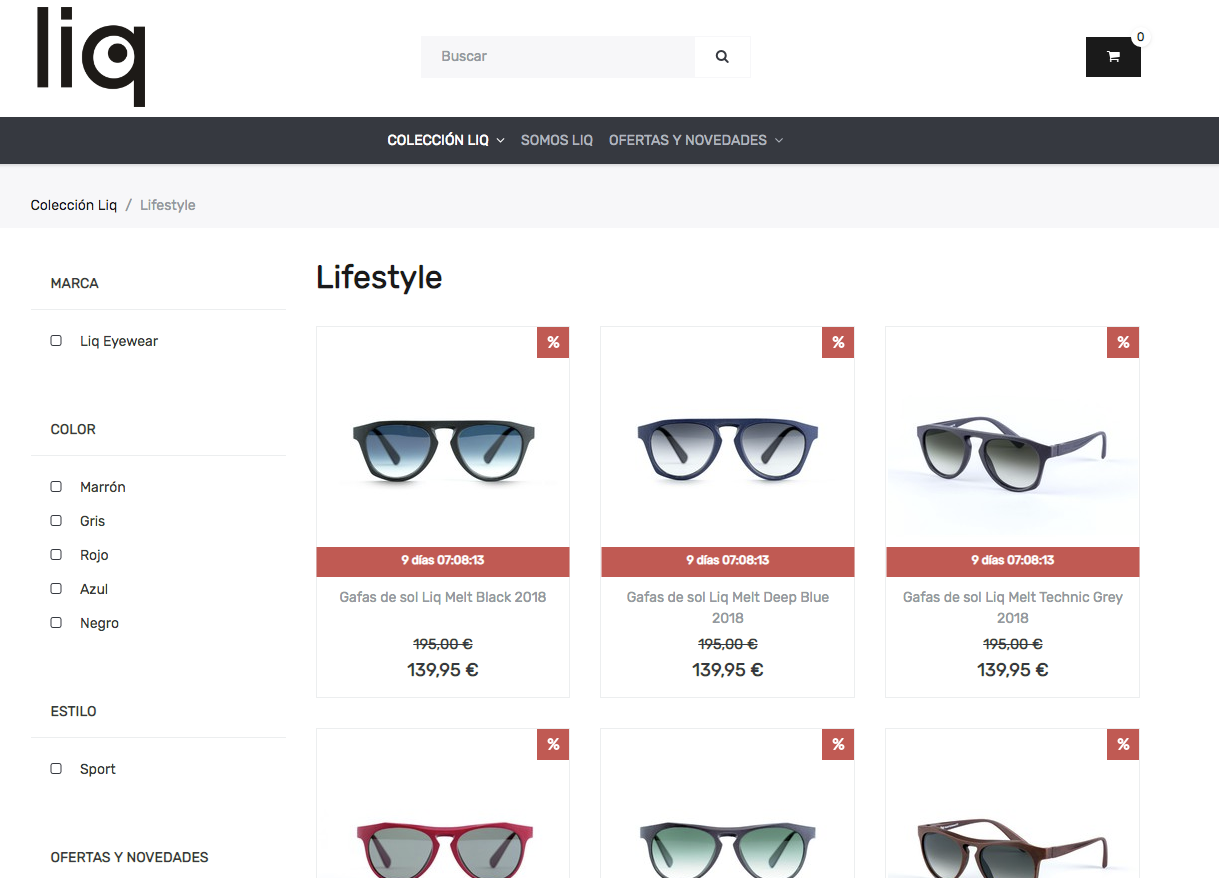Check the Liq Eyewear brand filter
Viewport: 1219px width, 878px height.
pos(56,341)
